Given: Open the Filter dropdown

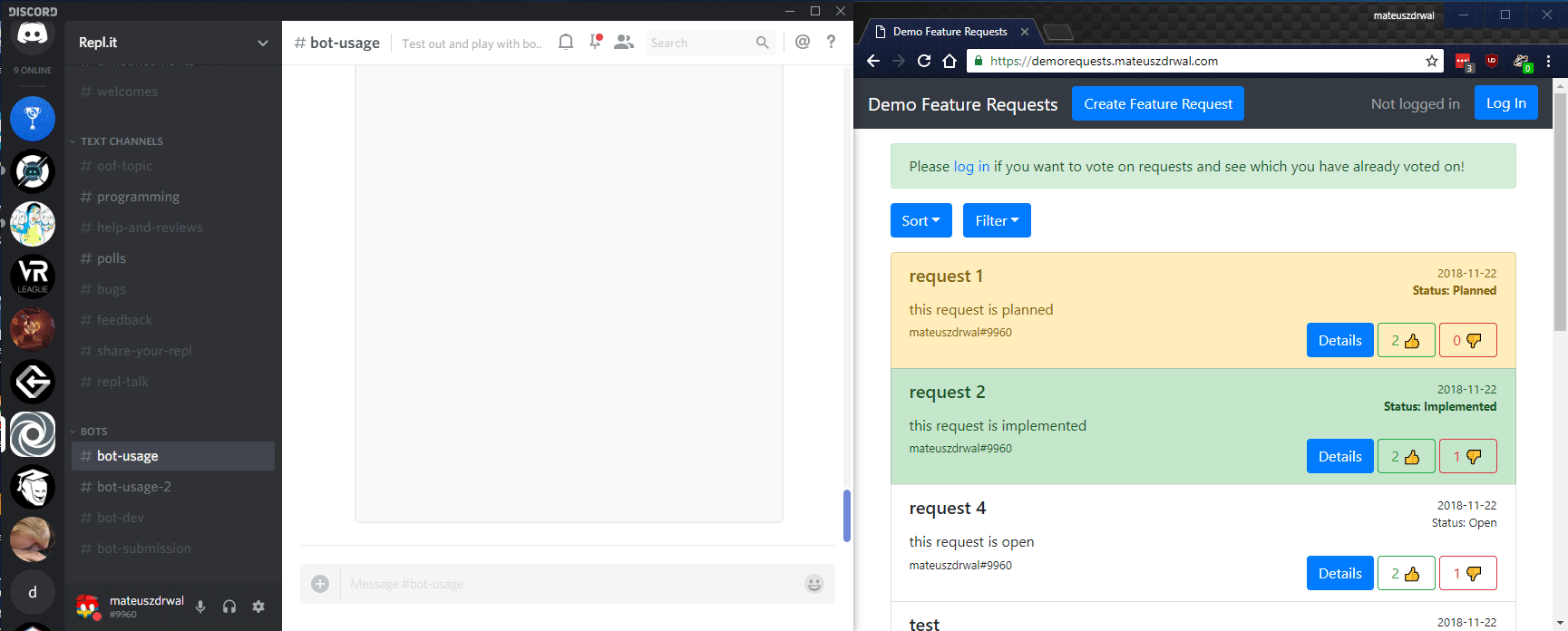Looking at the screenshot, I should point(997,220).
